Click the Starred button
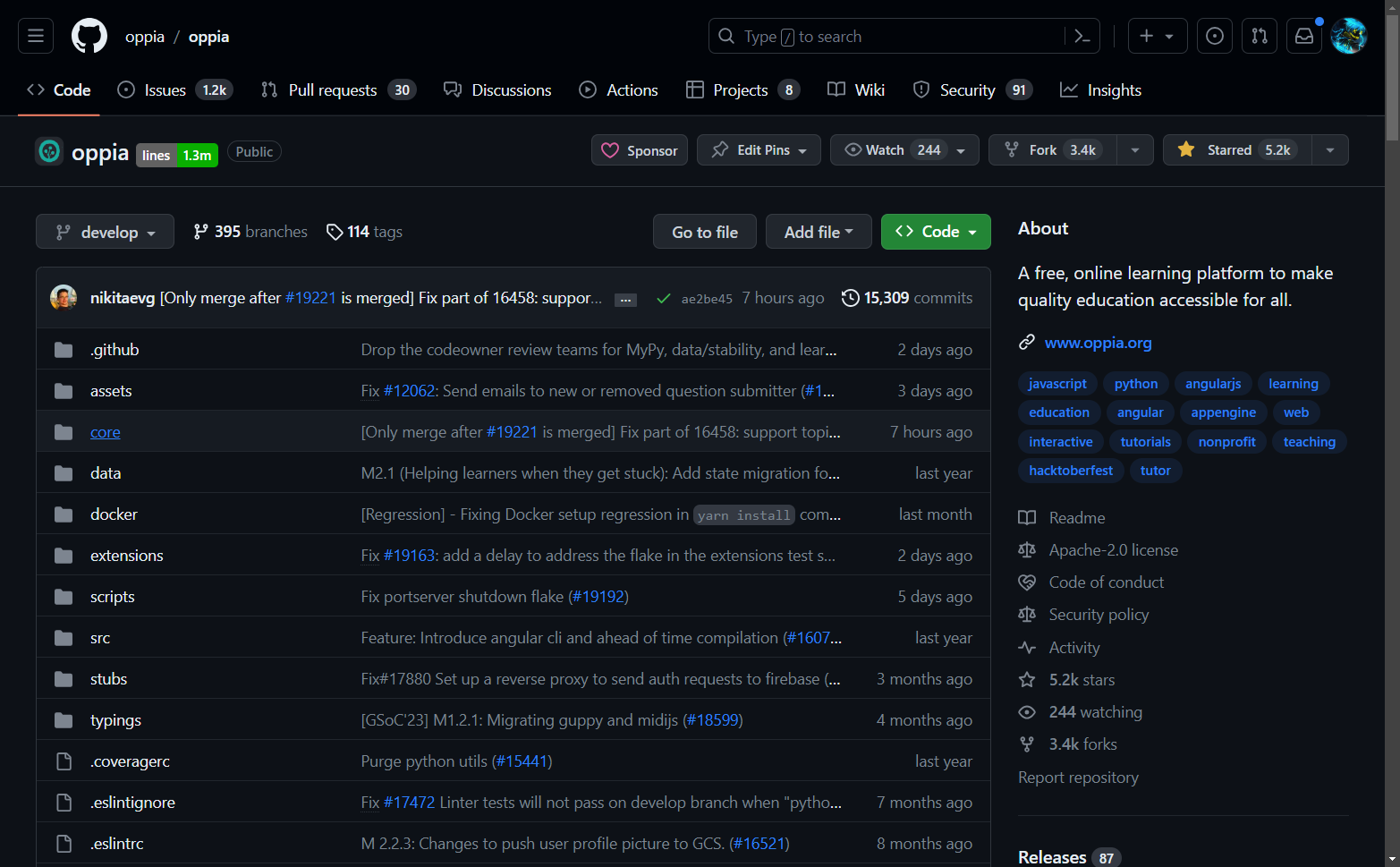This screenshot has width=1400, height=867. [x=1237, y=149]
